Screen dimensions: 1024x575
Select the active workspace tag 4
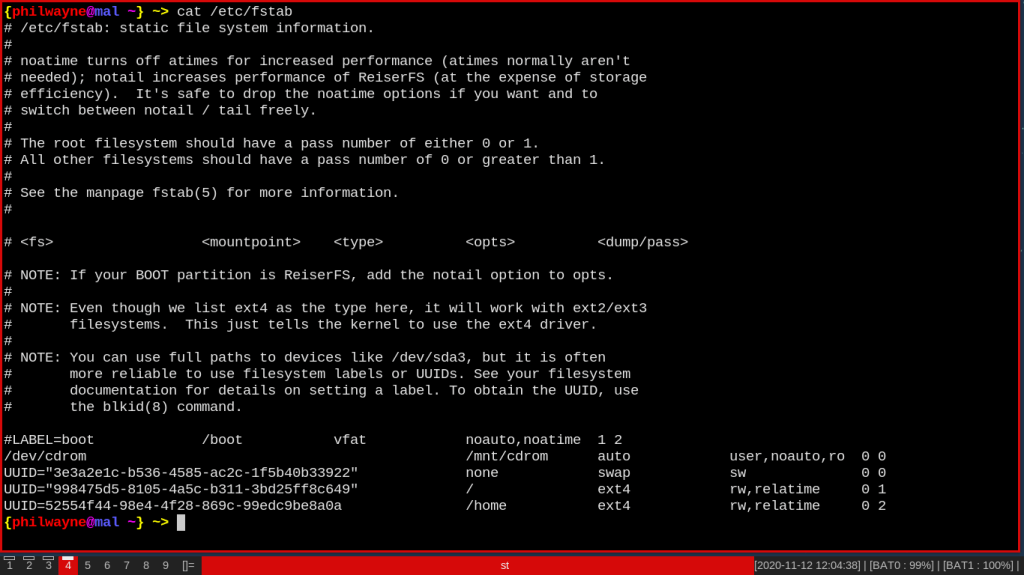[x=68, y=565]
